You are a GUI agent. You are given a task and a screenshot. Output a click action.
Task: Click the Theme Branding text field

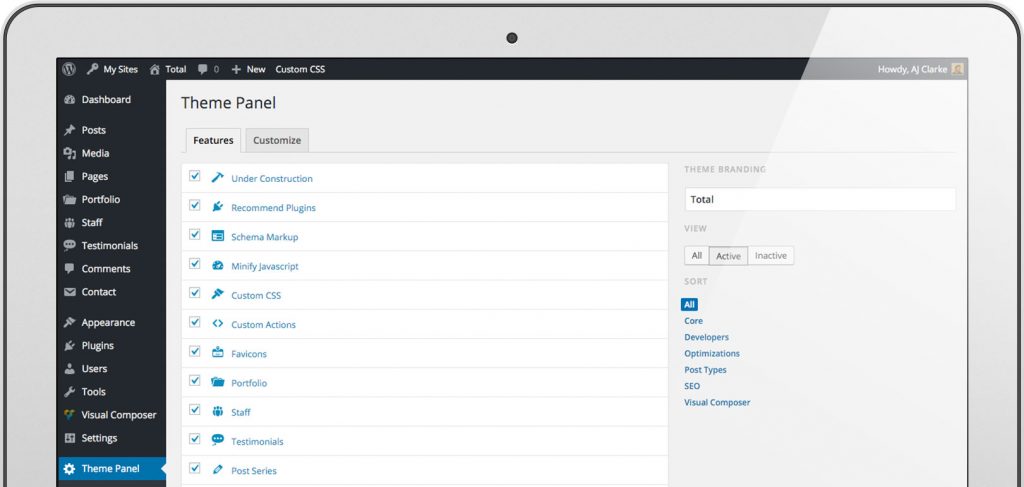point(820,200)
